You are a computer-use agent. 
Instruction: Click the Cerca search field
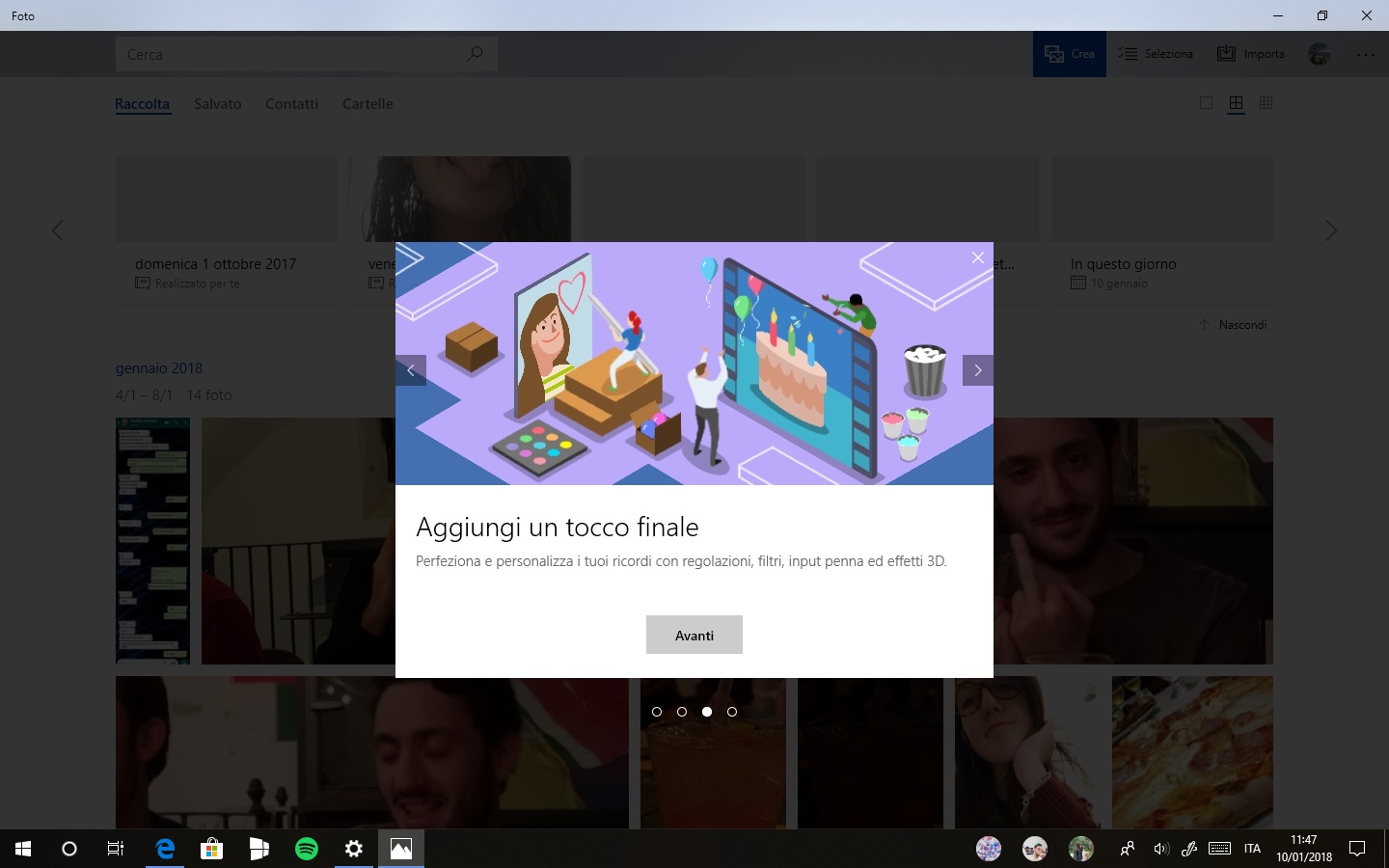tap(307, 54)
